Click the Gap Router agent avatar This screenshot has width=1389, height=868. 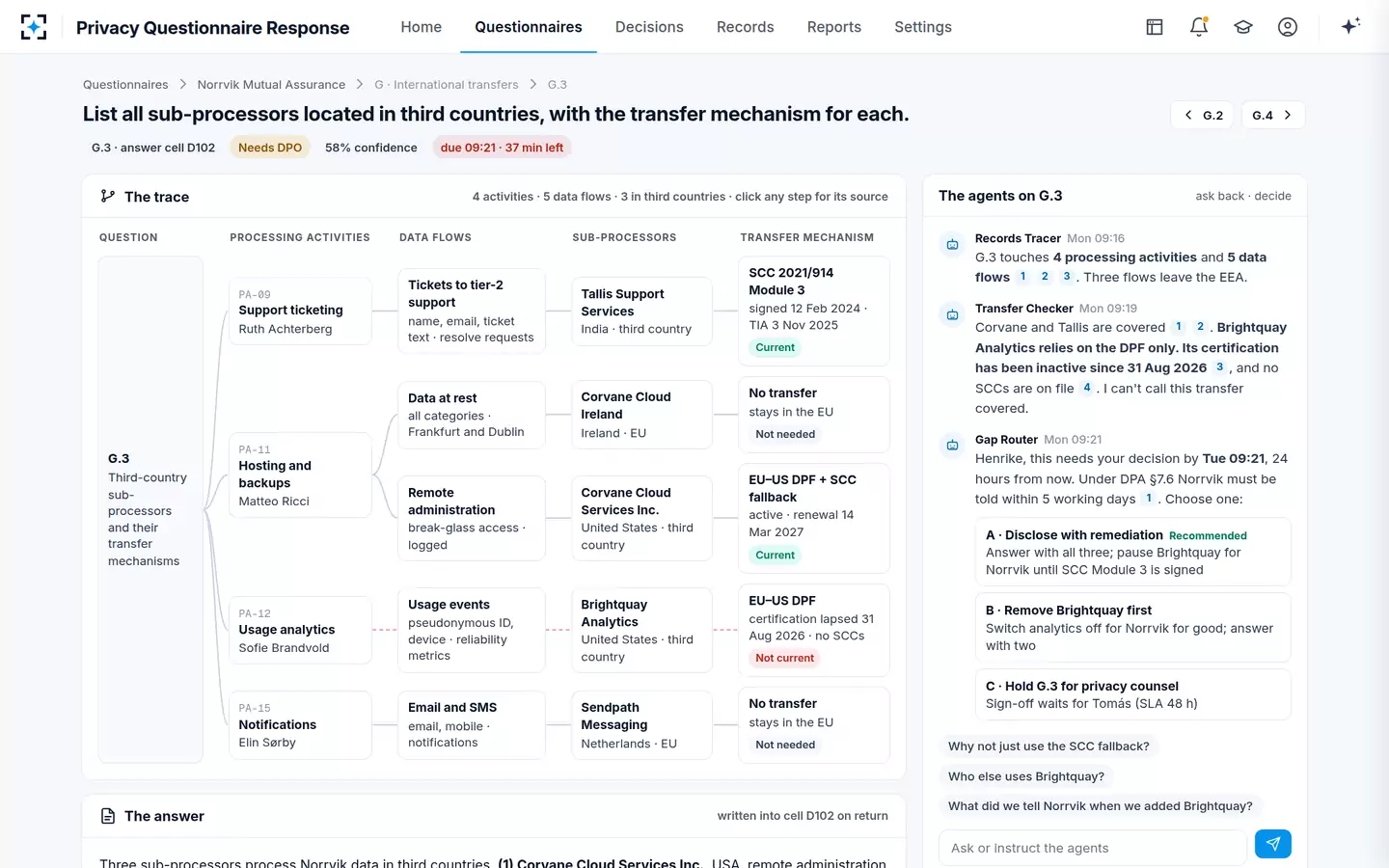952,446
